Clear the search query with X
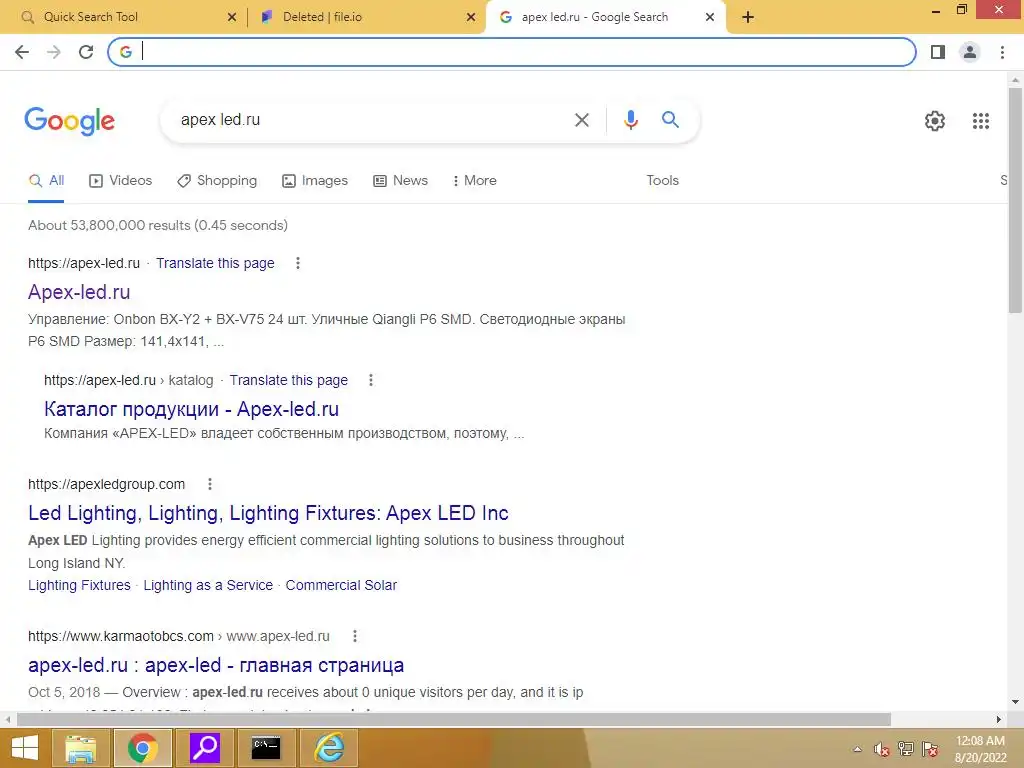Screen dimensions: 1024x768 (x=581, y=120)
